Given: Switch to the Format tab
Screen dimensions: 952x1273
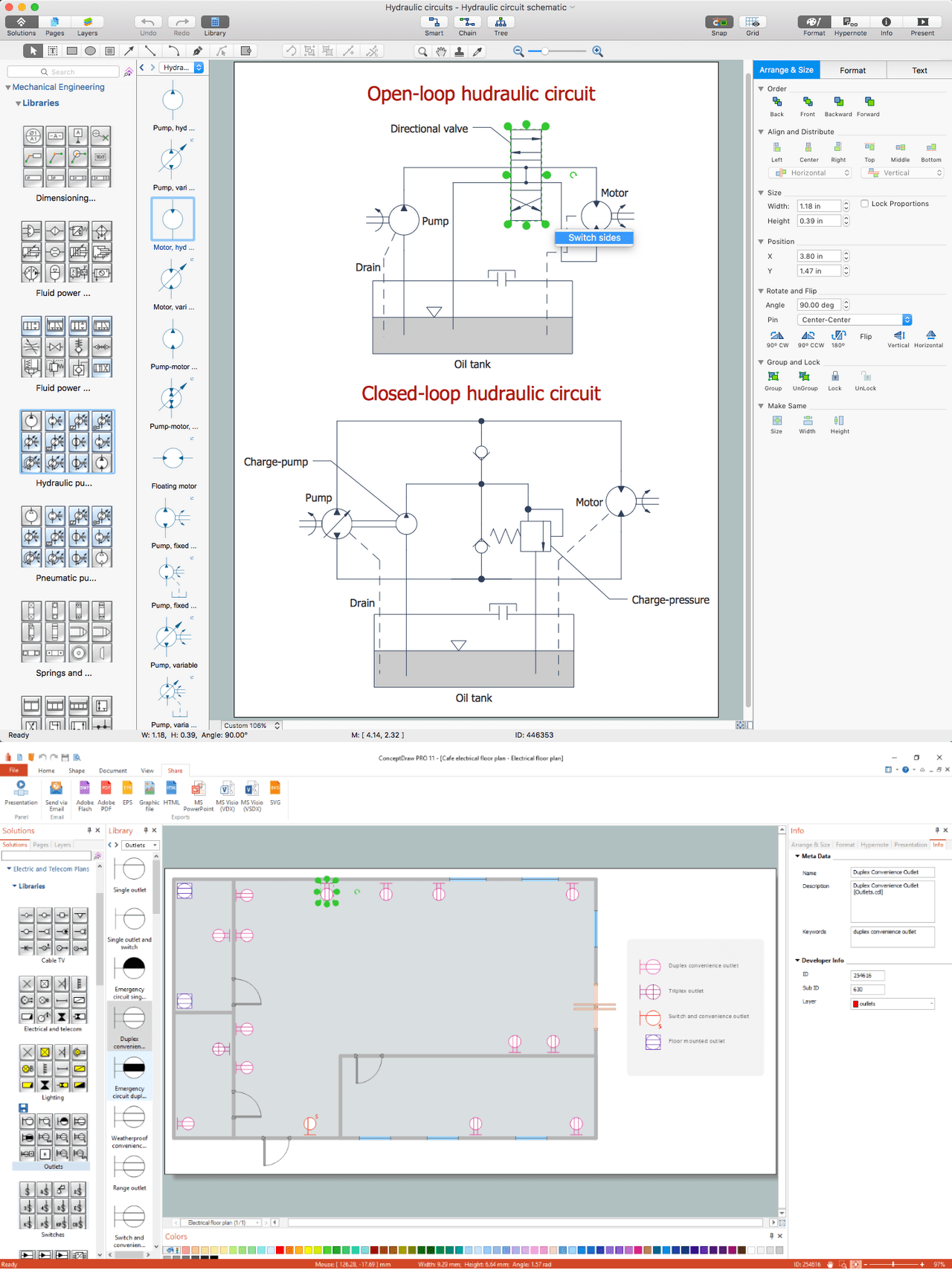Looking at the screenshot, I should [x=852, y=71].
